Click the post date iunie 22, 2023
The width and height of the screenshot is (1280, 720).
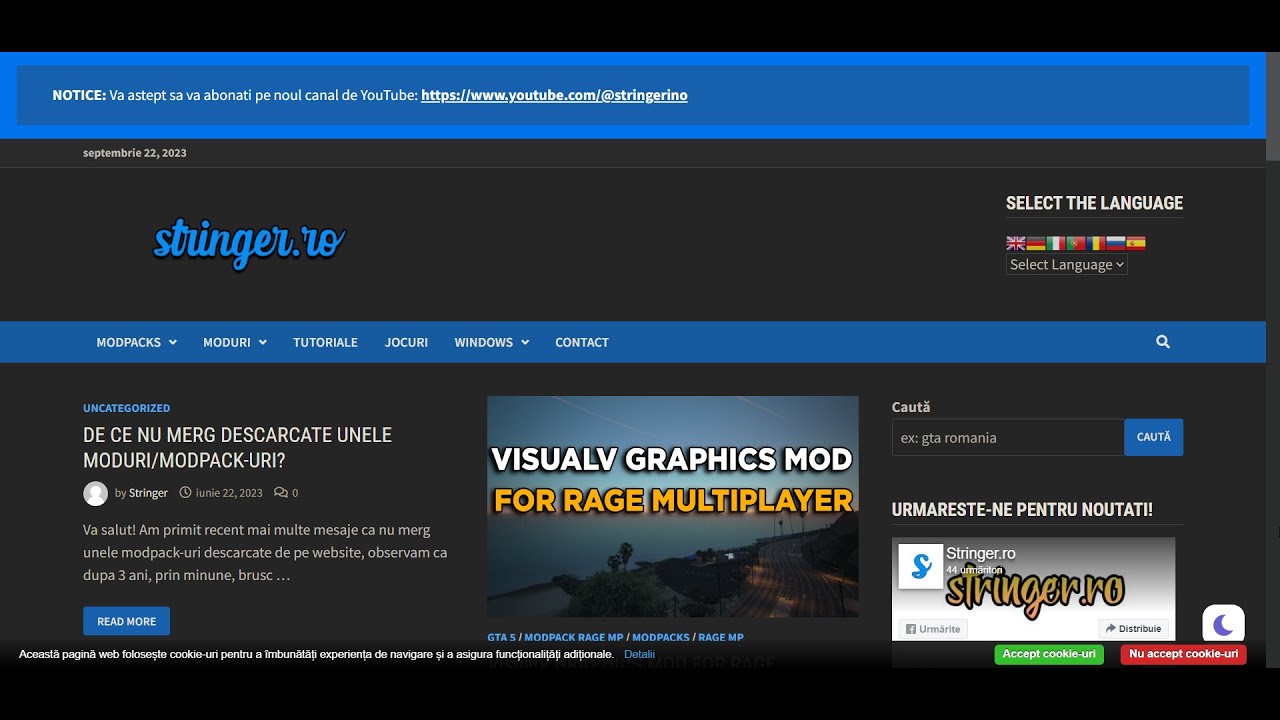pos(229,493)
